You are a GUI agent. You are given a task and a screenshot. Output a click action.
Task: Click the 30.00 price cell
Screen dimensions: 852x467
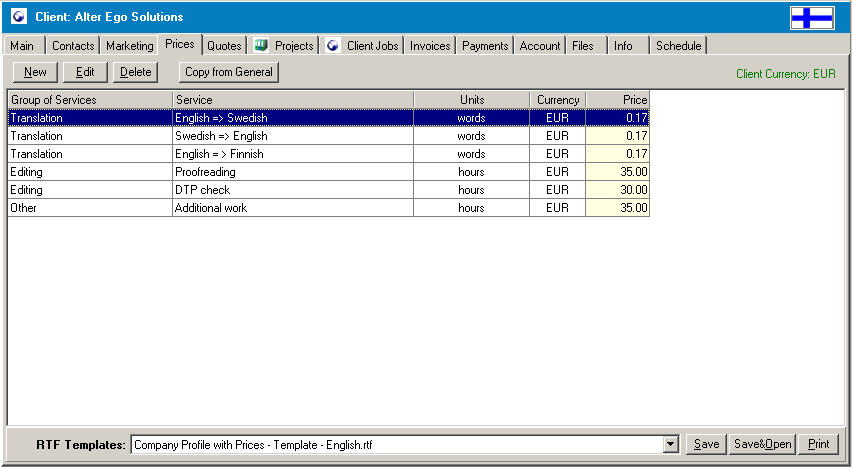click(x=618, y=190)
